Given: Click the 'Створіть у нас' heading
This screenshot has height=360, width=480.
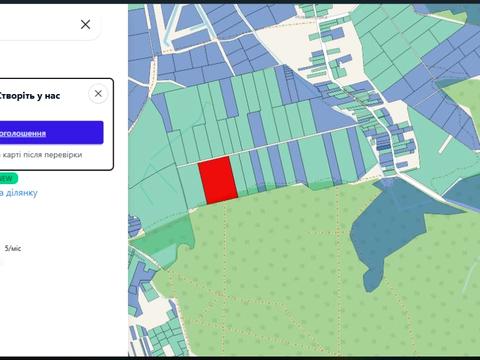Looking at the screenshot, I should 30,96.
